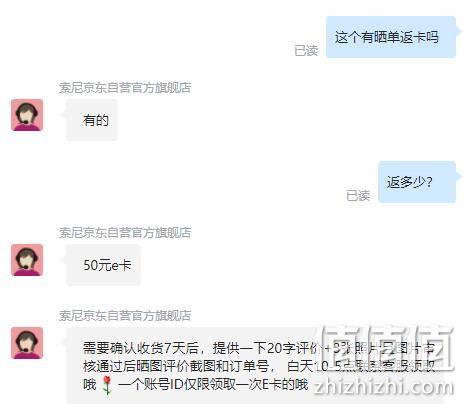
Task: Click the agent avatar beside the "50元e卡" message
Action: [x=27, y=260]
